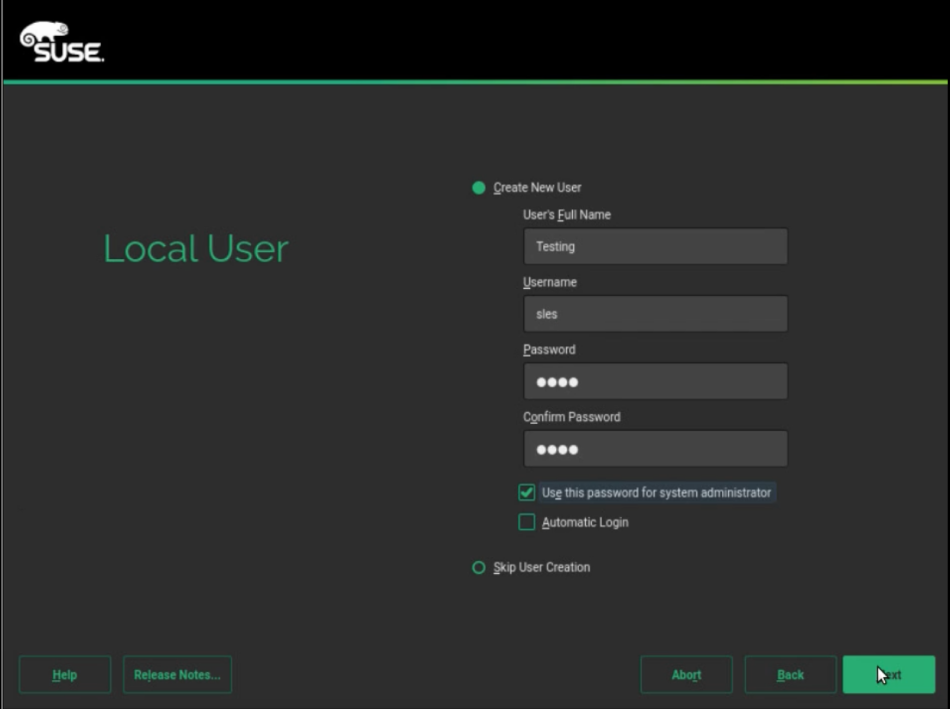950x709 pixels.
Task: Click the green line under the header
Action: pos(475,82)
